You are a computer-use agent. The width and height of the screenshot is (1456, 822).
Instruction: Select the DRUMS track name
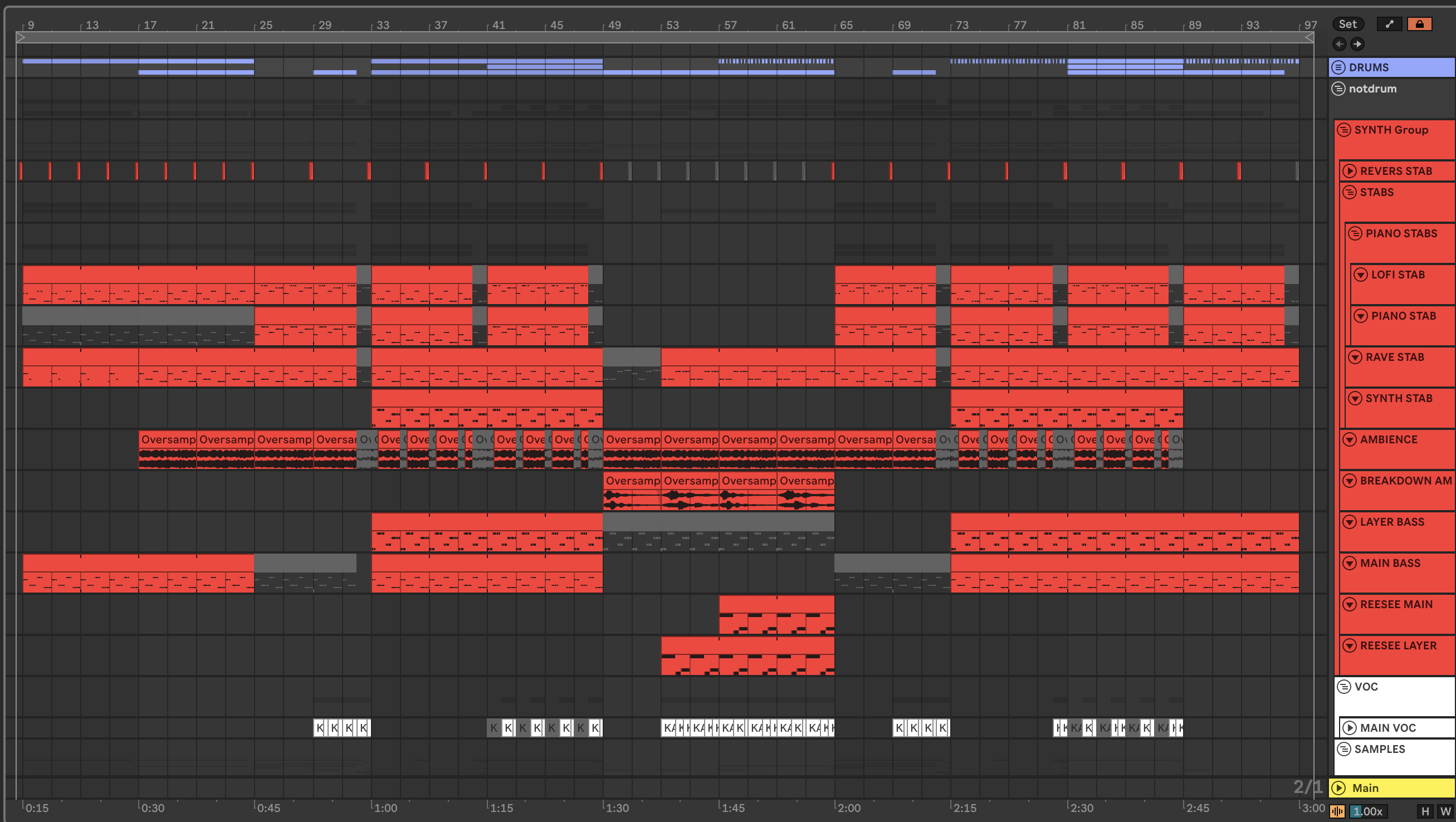[1369, 67]
